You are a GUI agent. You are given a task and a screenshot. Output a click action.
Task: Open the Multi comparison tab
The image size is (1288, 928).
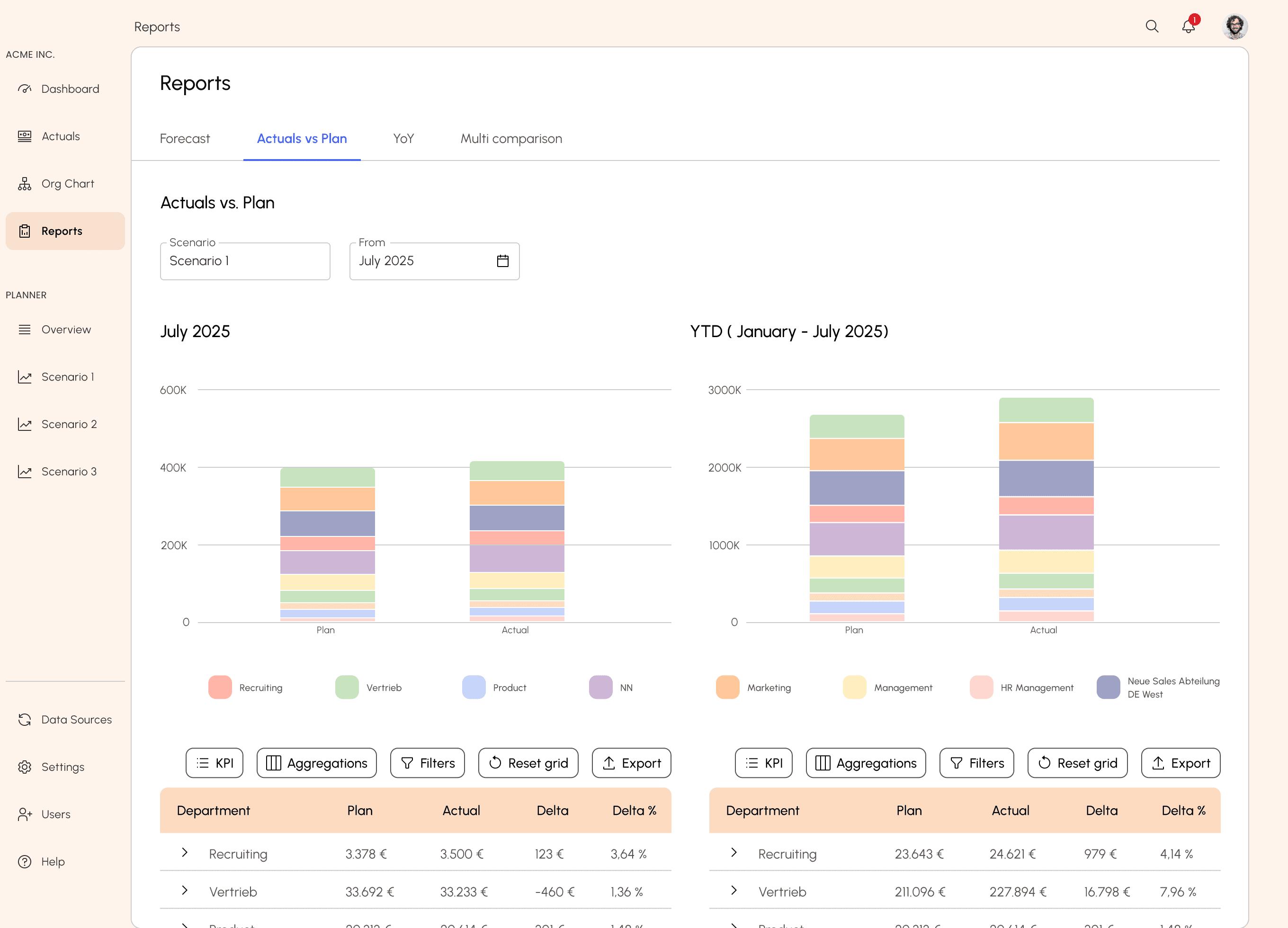click(x=511, y=139)
